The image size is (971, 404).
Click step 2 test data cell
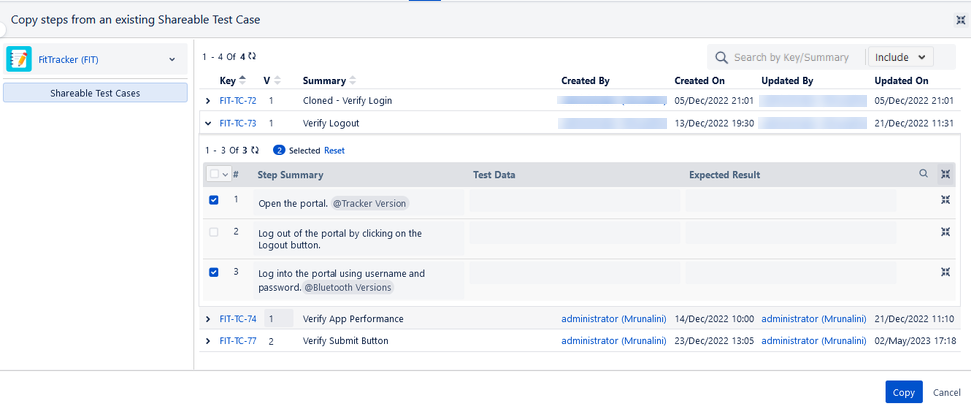(575, 232)
